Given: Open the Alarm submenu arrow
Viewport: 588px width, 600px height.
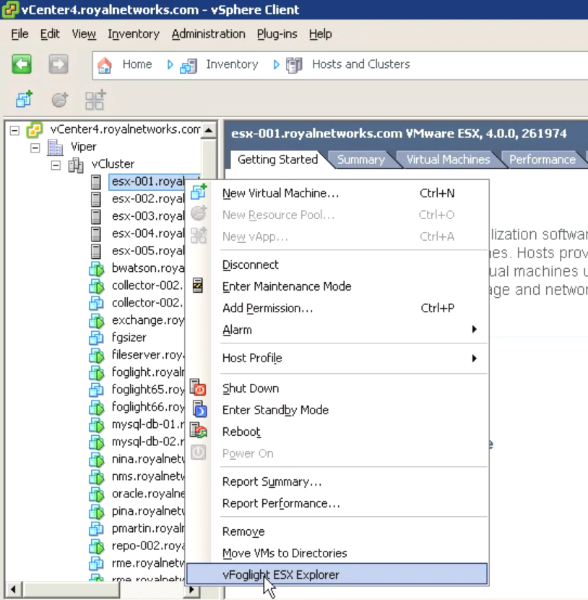Looking at the screenshot, I should 474,329.
